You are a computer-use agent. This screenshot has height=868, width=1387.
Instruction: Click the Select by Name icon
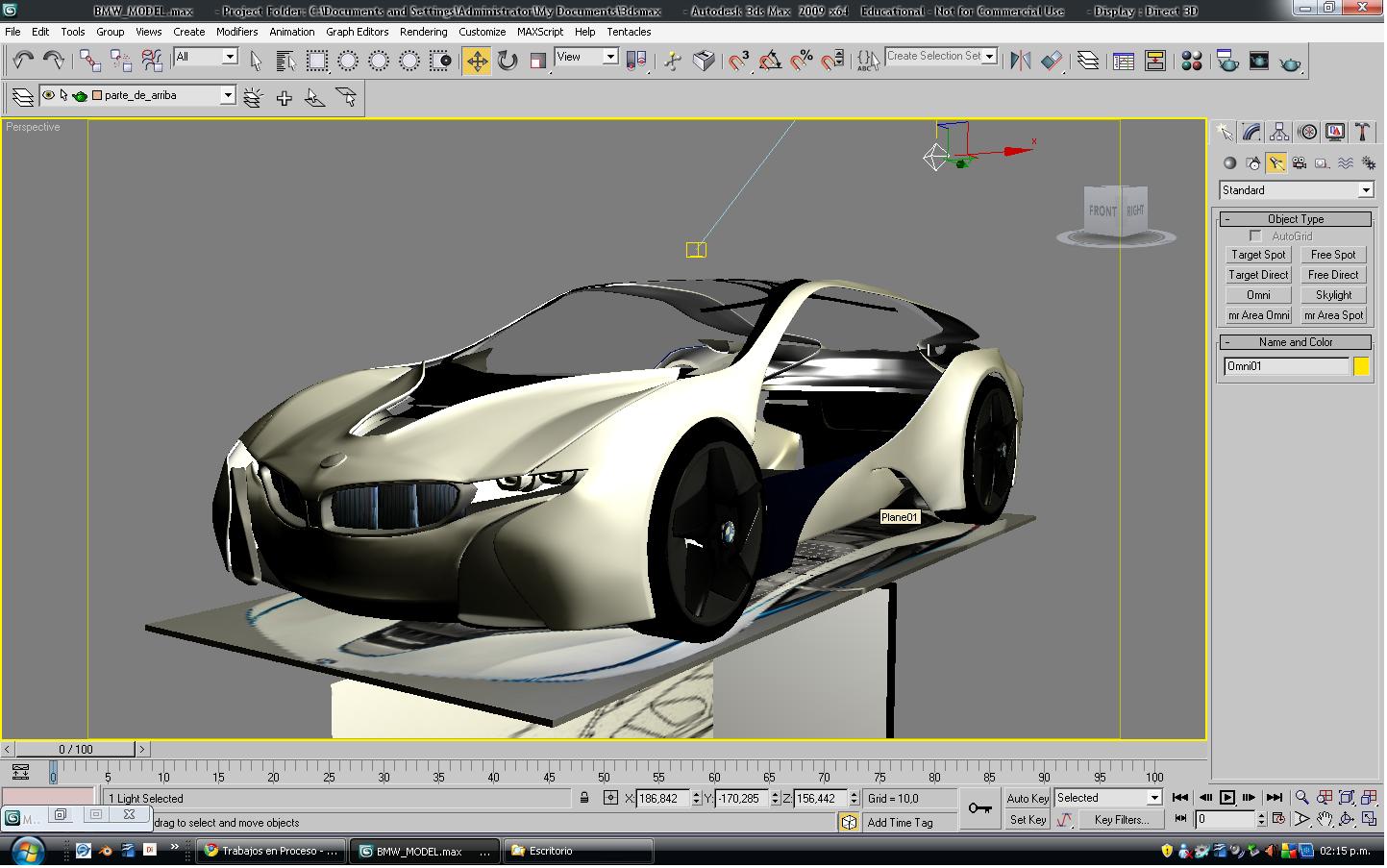[285, 62]
